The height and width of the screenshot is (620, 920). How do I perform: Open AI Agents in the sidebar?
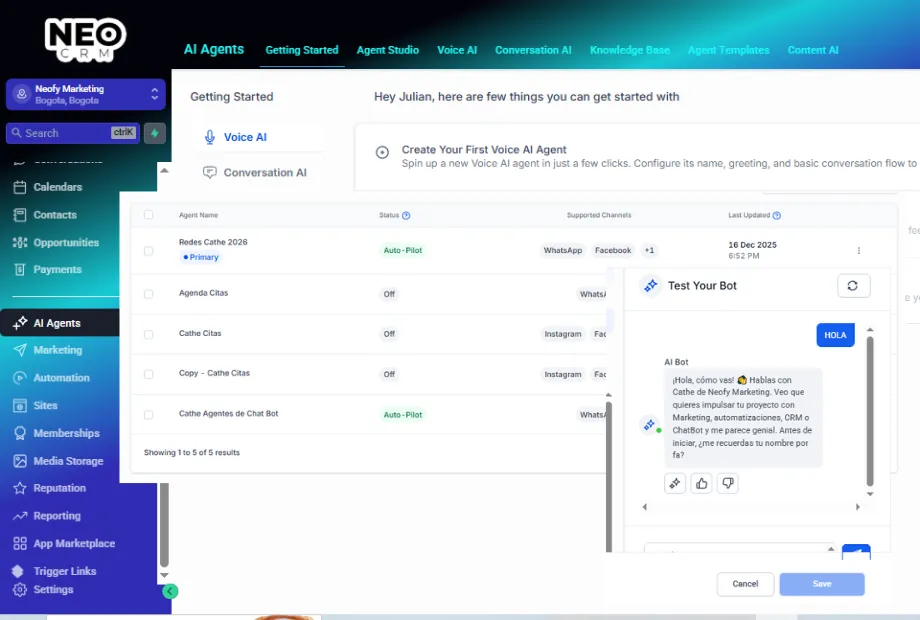(x=59, y=323)
